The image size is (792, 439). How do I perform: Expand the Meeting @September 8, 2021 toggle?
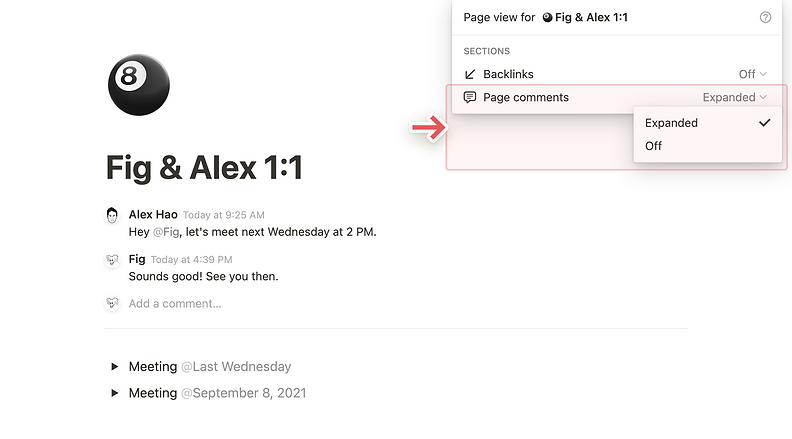tap(115, 393)
